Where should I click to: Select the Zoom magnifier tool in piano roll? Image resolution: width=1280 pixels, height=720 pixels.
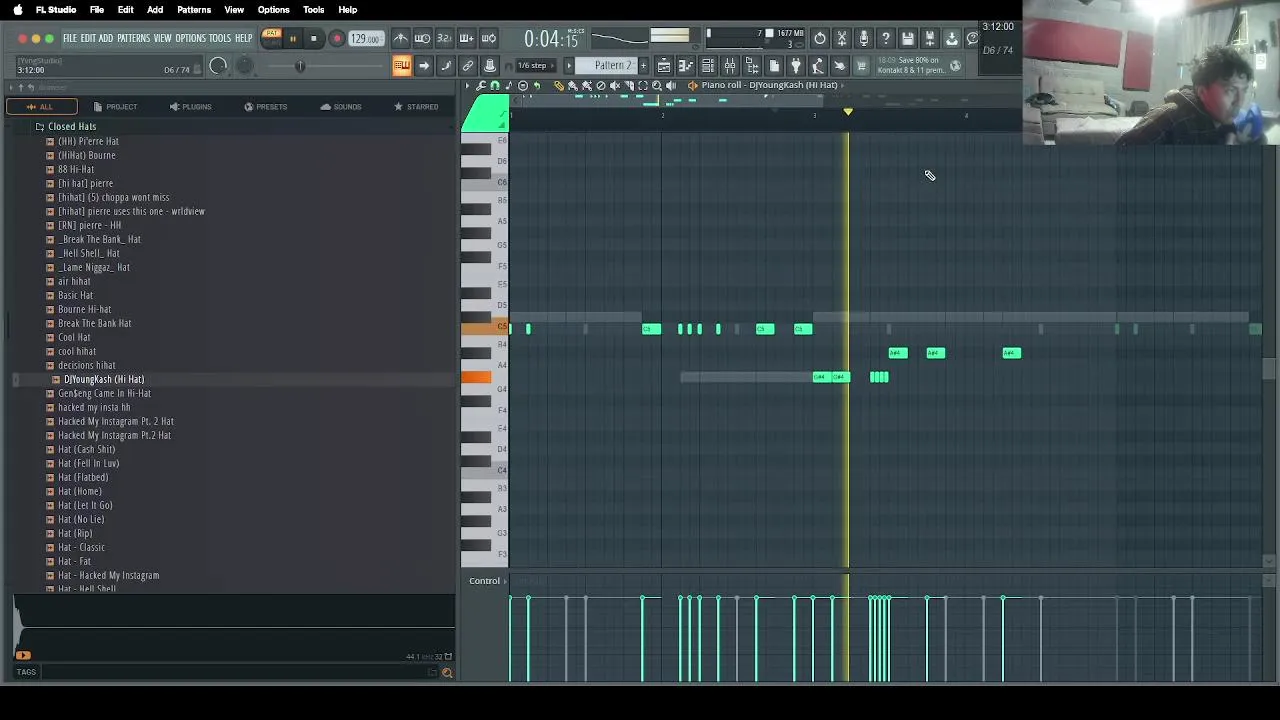pos(657,86)
